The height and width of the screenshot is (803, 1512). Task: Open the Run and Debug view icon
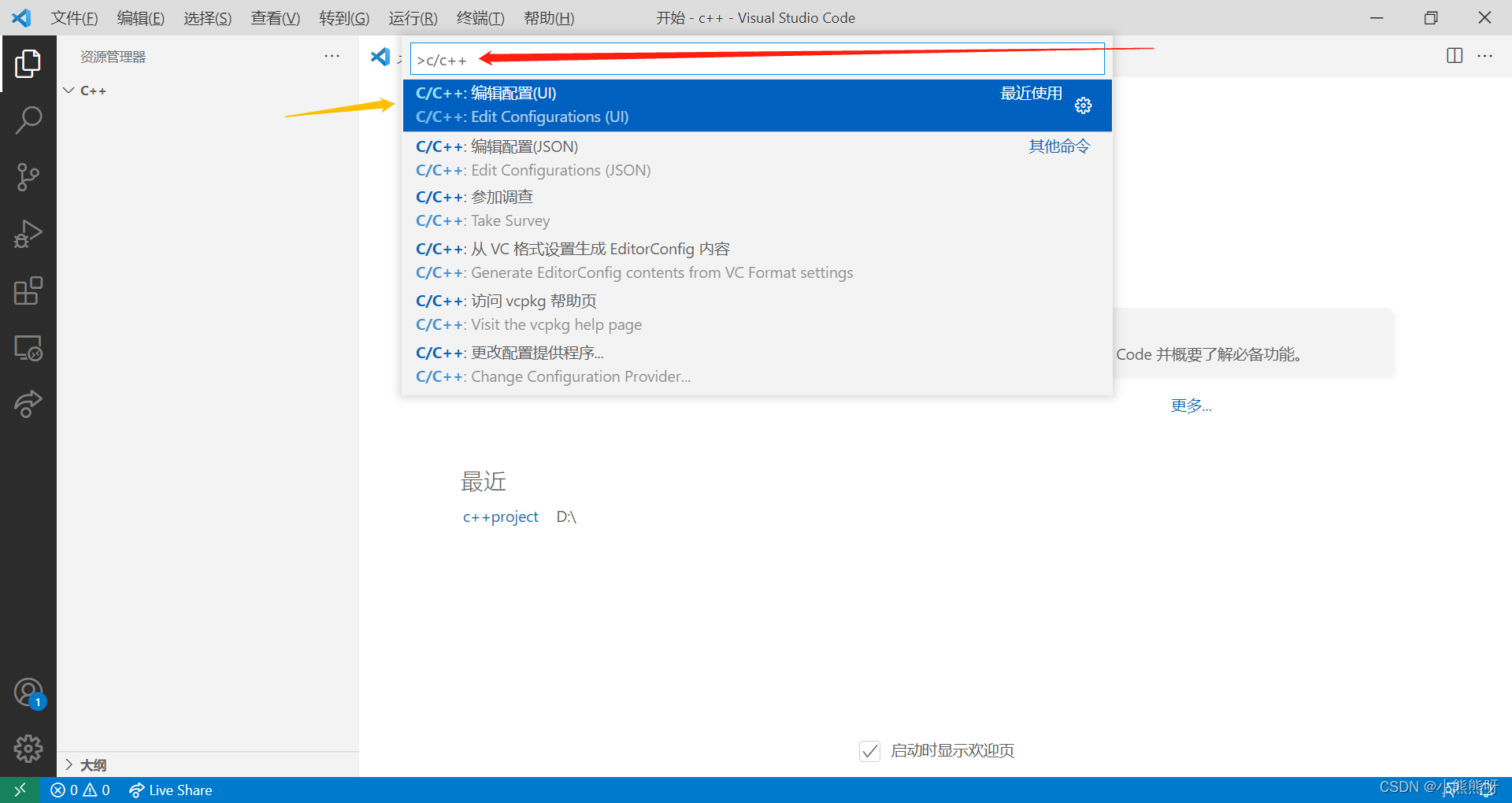28,234
